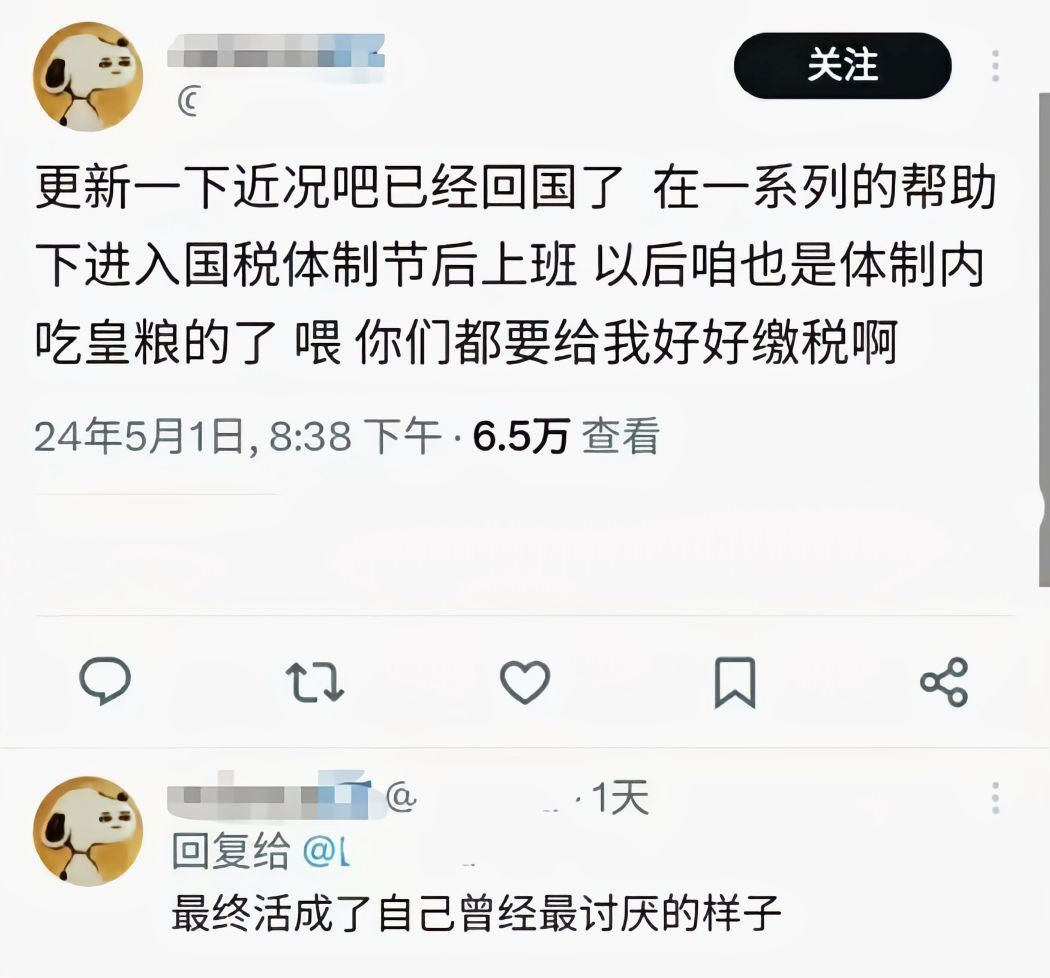1050x978 pixels.
Task: Click the 24年5月1日 post timestamp
Action: 238,437
